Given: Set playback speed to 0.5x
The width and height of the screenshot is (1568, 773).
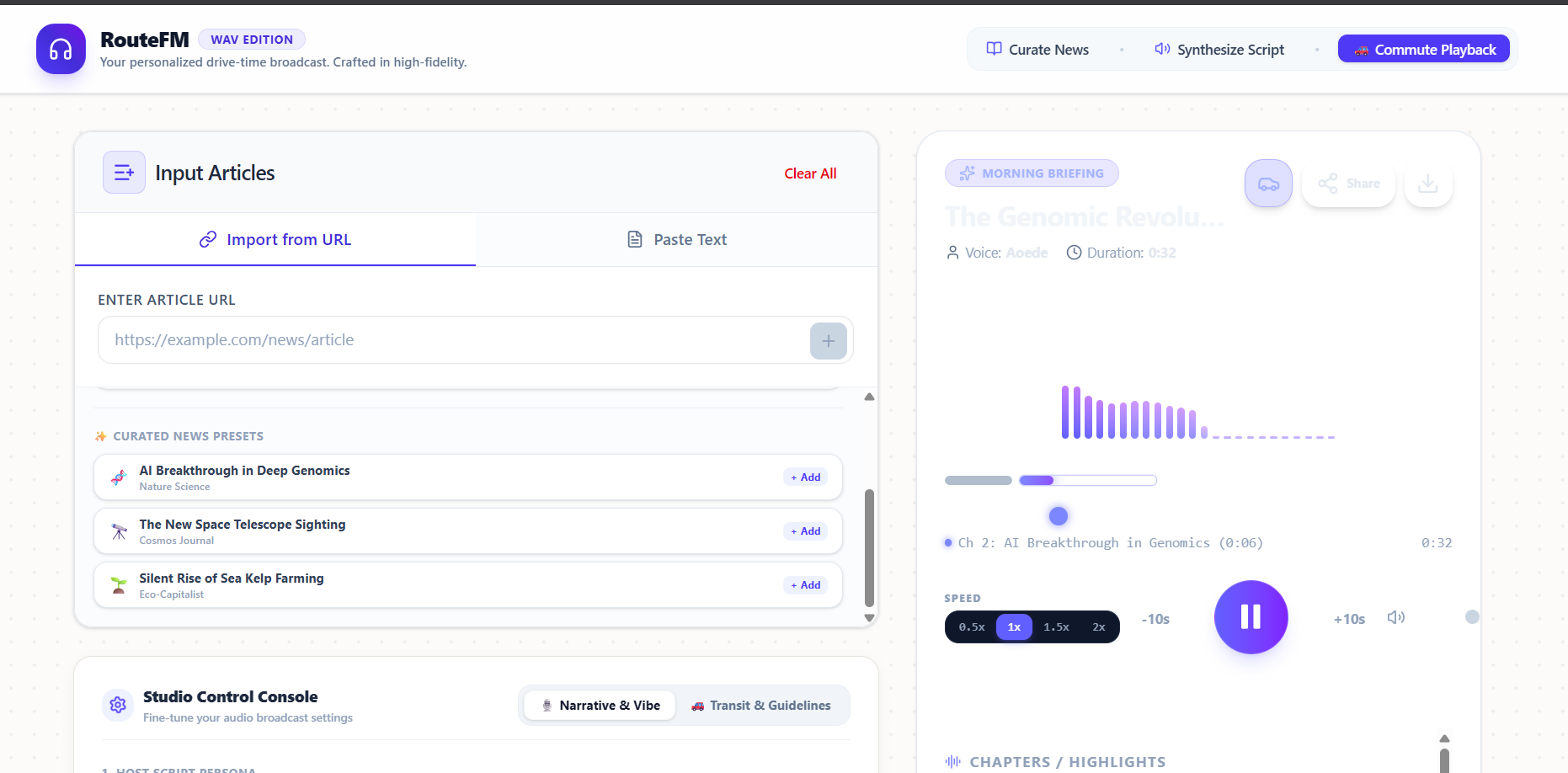Looking at the screenshot, I should pyautogui.click(x=972, y=627).
